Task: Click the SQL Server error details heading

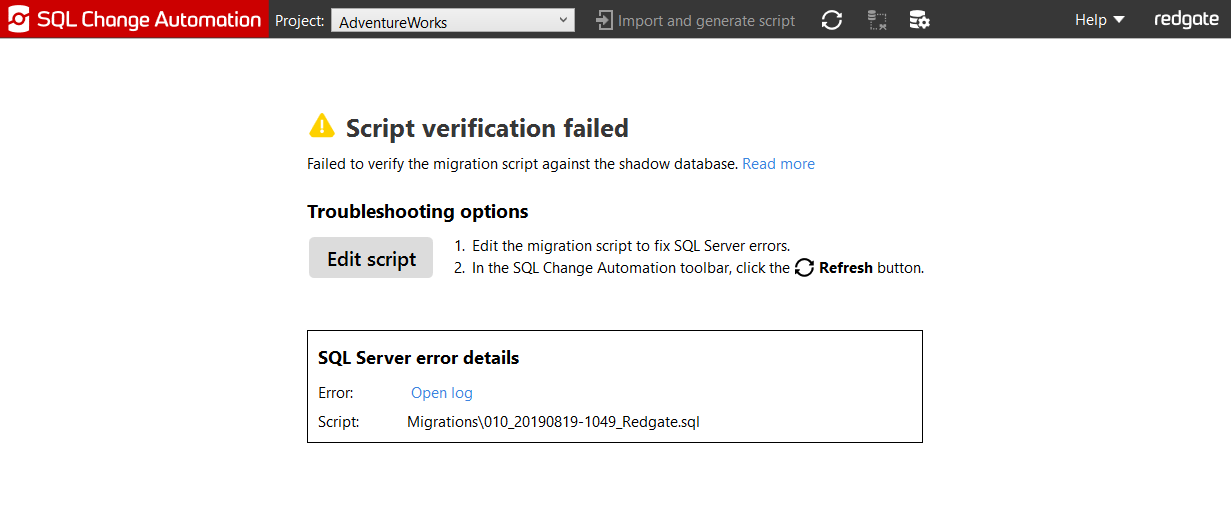Action: tap(418, 358)
